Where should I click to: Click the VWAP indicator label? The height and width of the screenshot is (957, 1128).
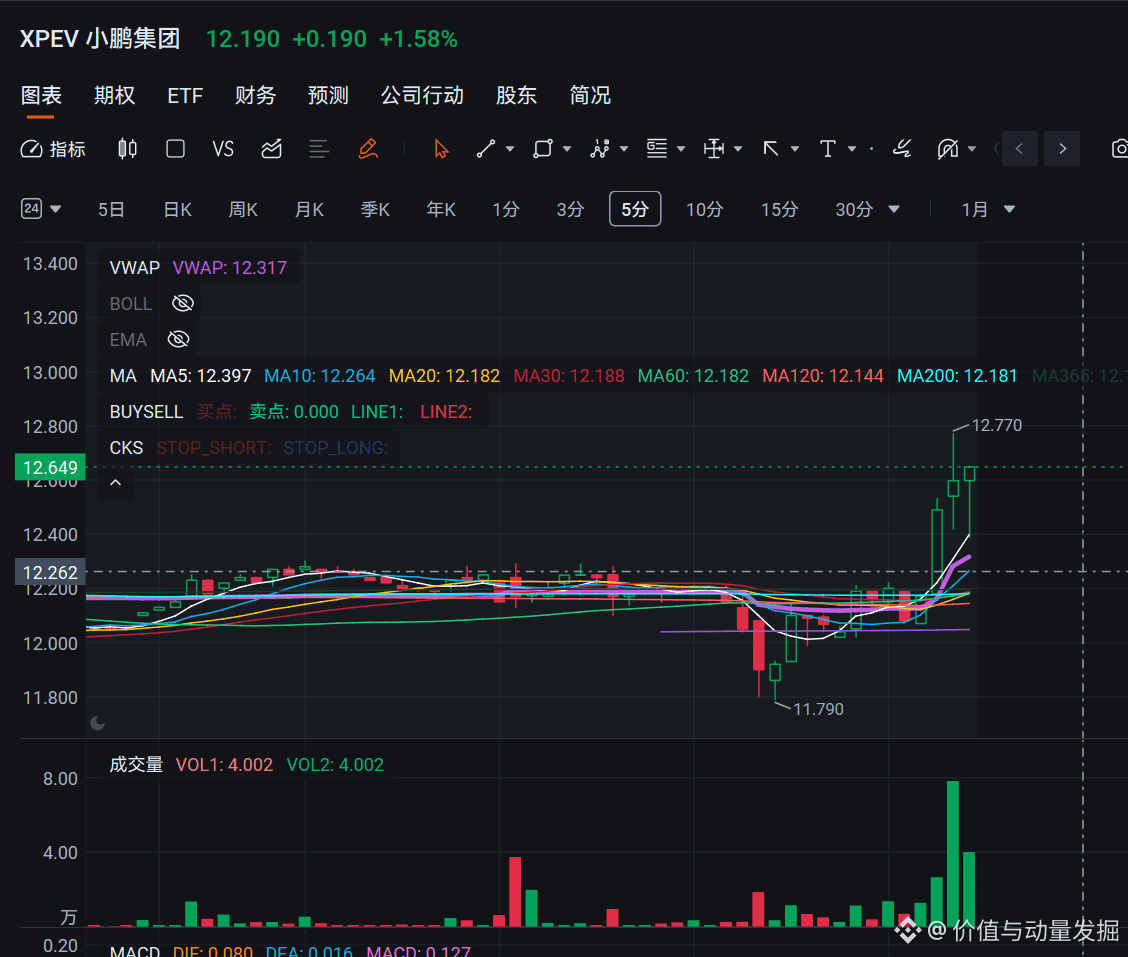pyautogui.click(x=135, y=268)
